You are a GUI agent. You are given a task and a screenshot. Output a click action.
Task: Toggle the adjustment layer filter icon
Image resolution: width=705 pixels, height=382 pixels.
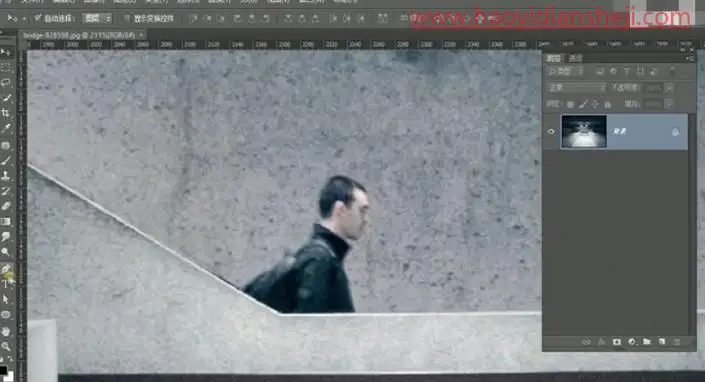[613, 71]
